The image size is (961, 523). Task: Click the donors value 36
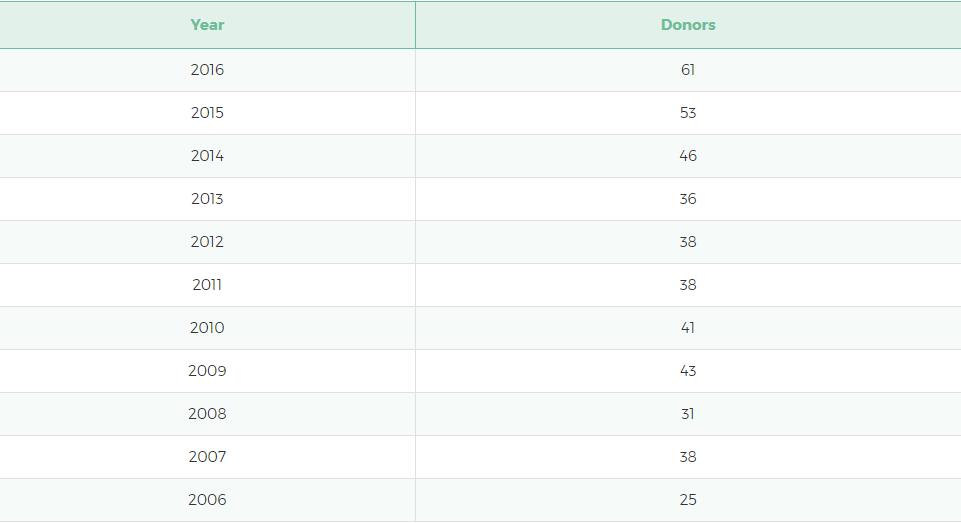coord(688,199)
